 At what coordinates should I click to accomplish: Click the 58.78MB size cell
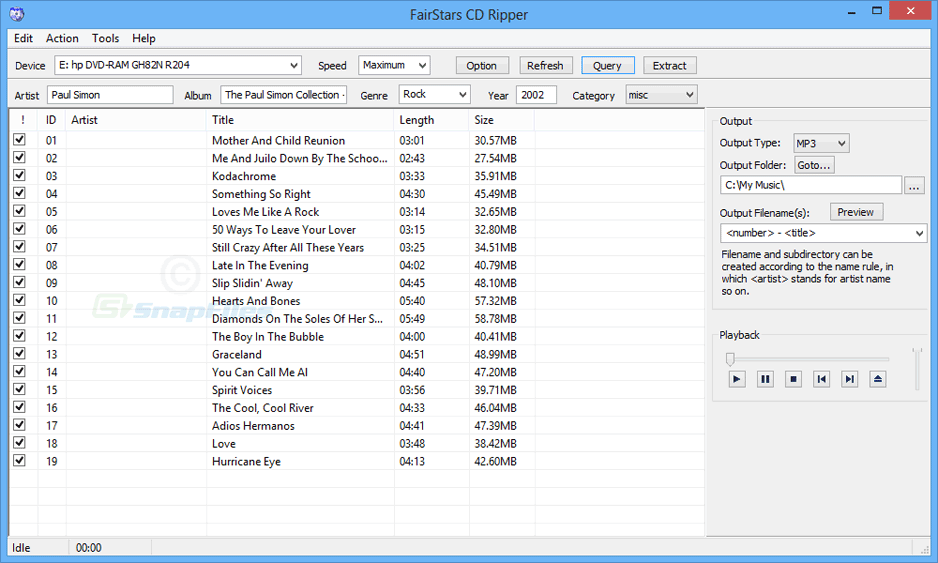coord(495,319)
